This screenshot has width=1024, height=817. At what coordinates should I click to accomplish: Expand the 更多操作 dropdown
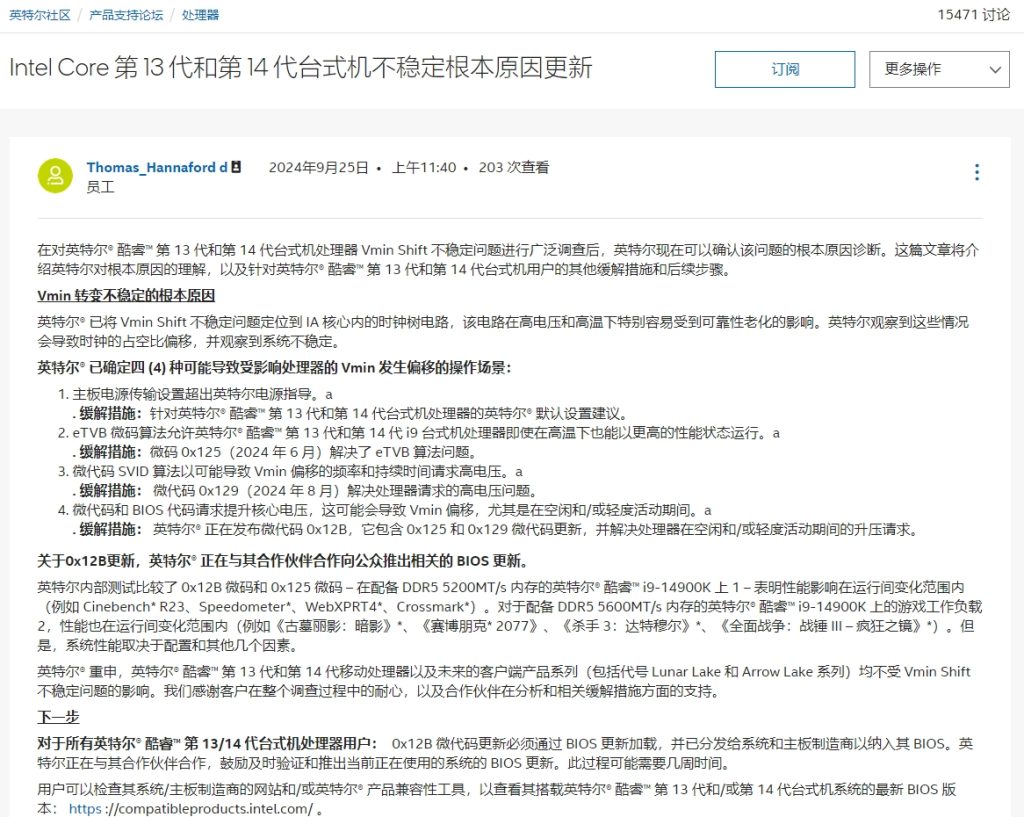(x=939, y=69)
